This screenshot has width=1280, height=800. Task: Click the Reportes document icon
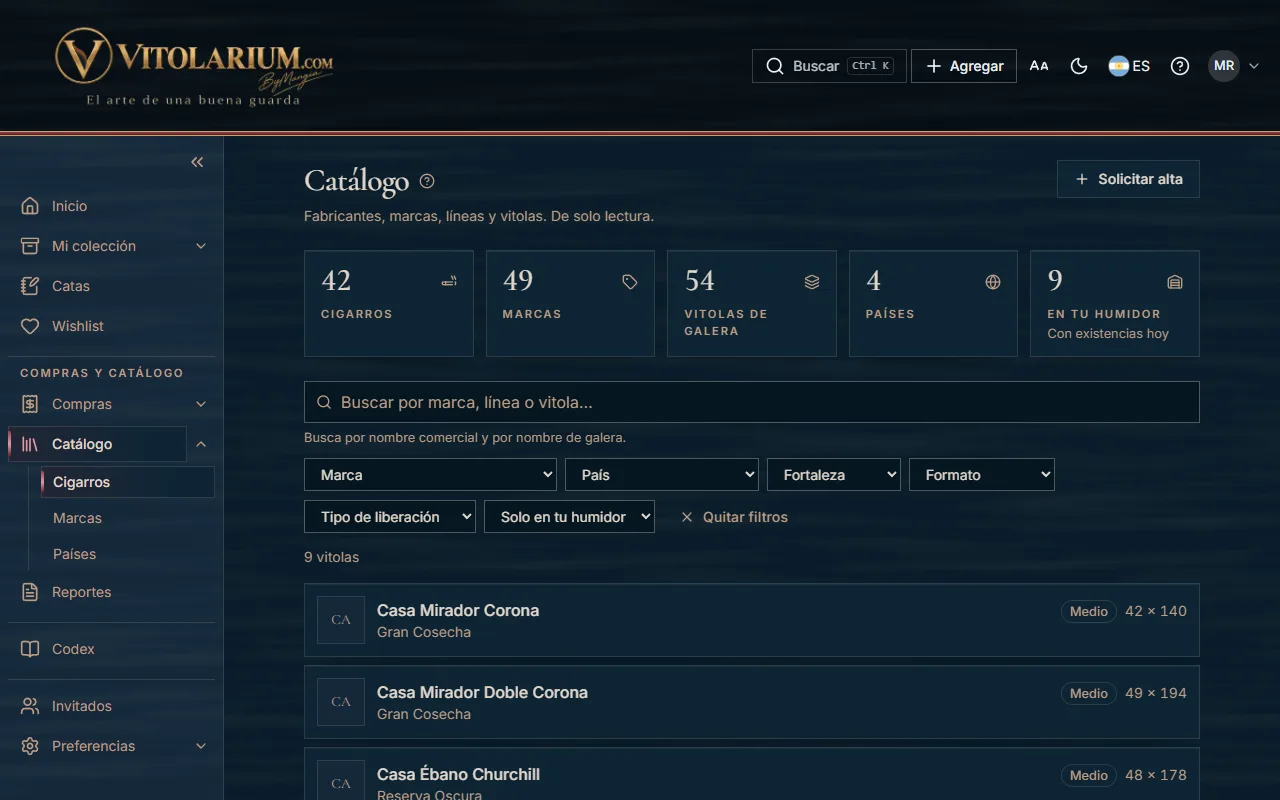[30, 592]
